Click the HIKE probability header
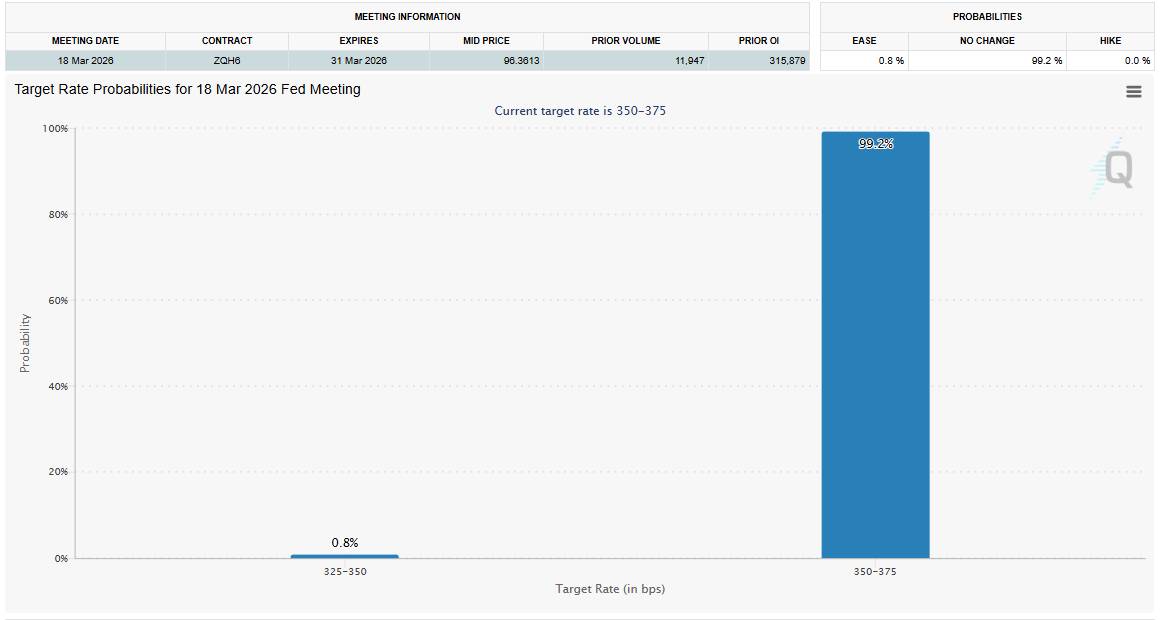Viewport: 1163px width, 620px height. [x=1110, y=41]
